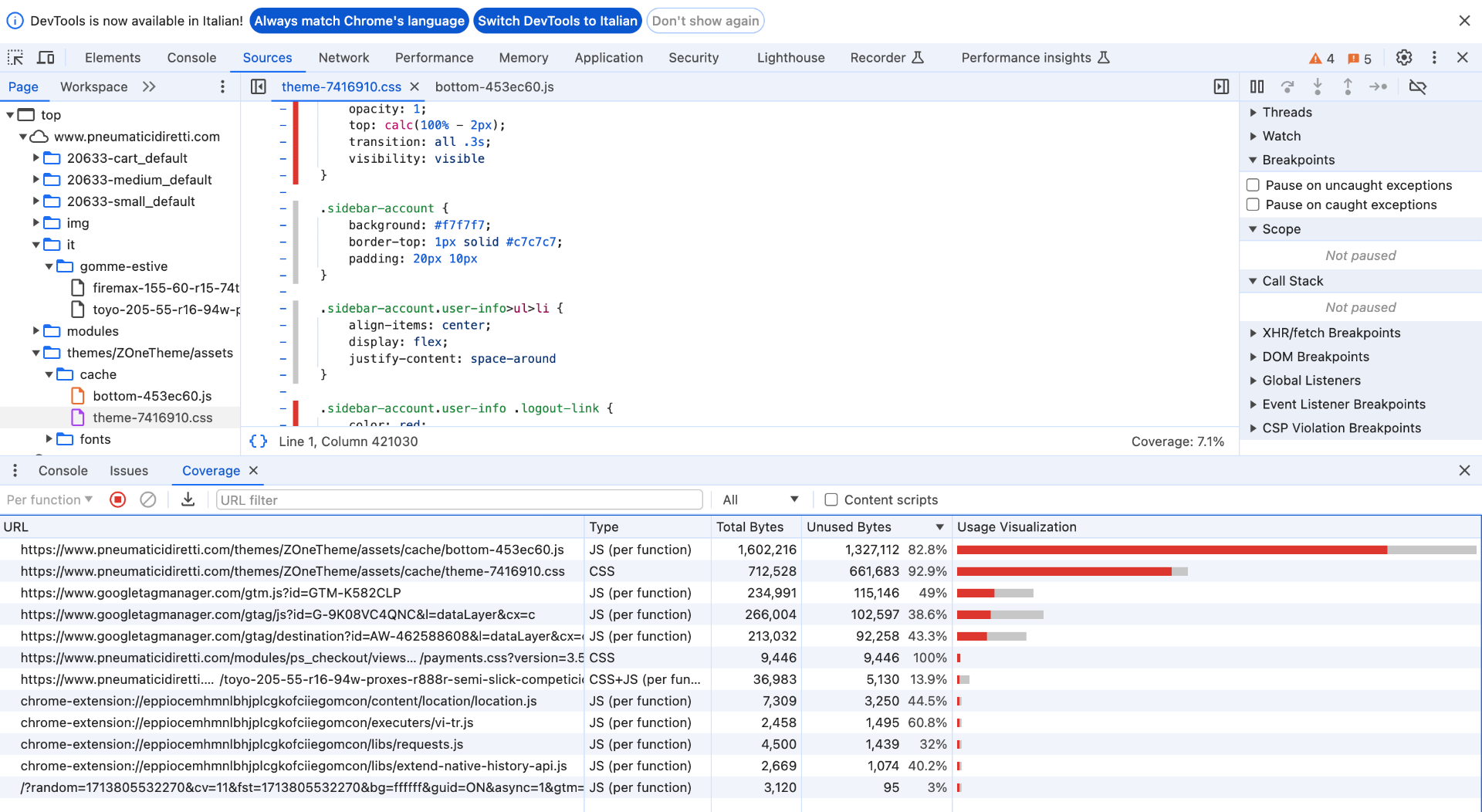The image size is (1482, 812).
Task: Pause script execution button
Action: click(x=1257, y=87)
